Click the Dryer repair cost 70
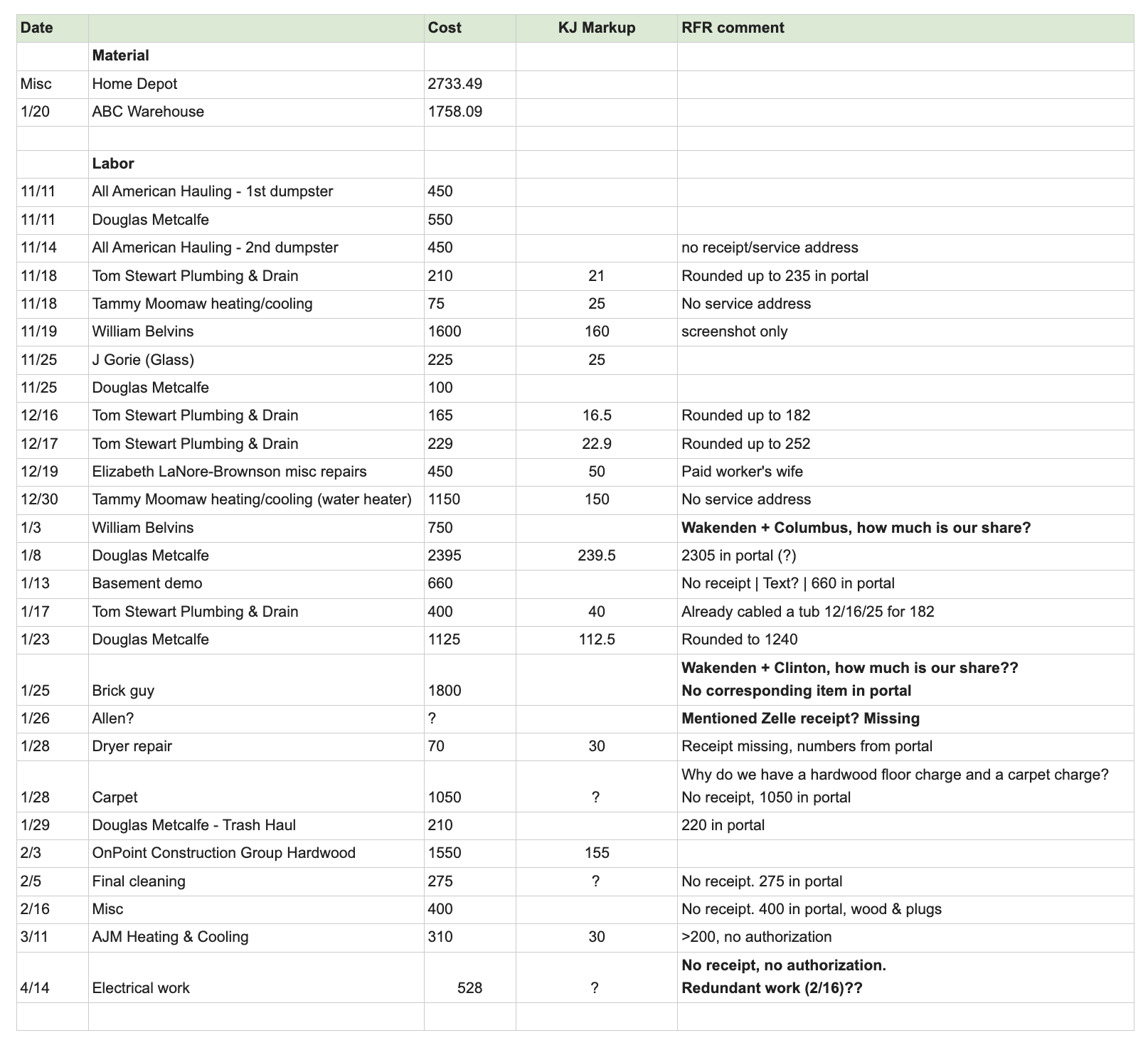Viewport: 1148px width, 1050px height. (x=469, y=746)
